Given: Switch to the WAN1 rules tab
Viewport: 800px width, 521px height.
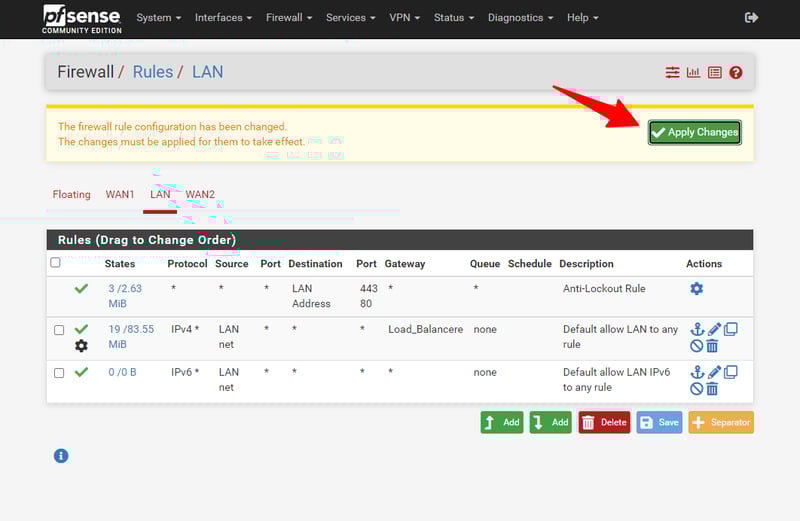Looking at the screenshot, I should coord(120,195).
